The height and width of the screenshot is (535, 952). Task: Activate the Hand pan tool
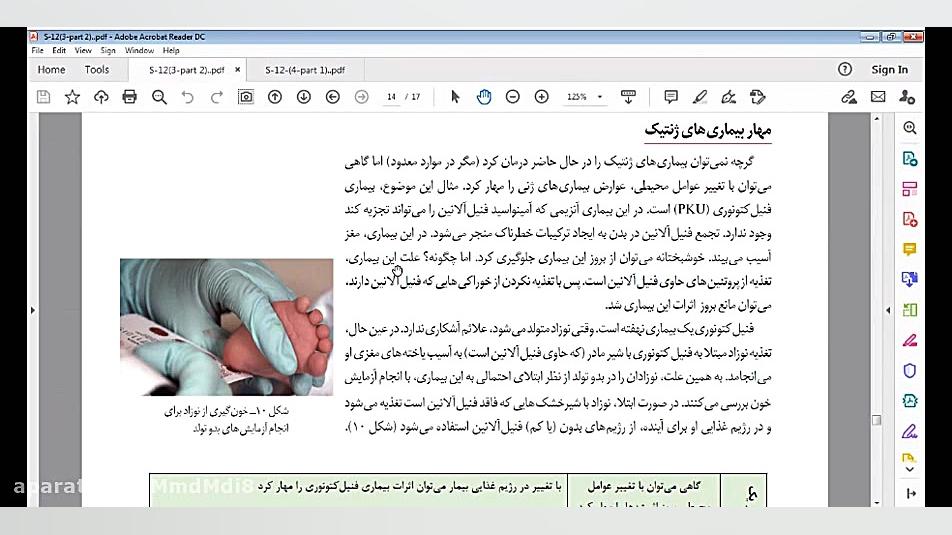click(484, 97)
